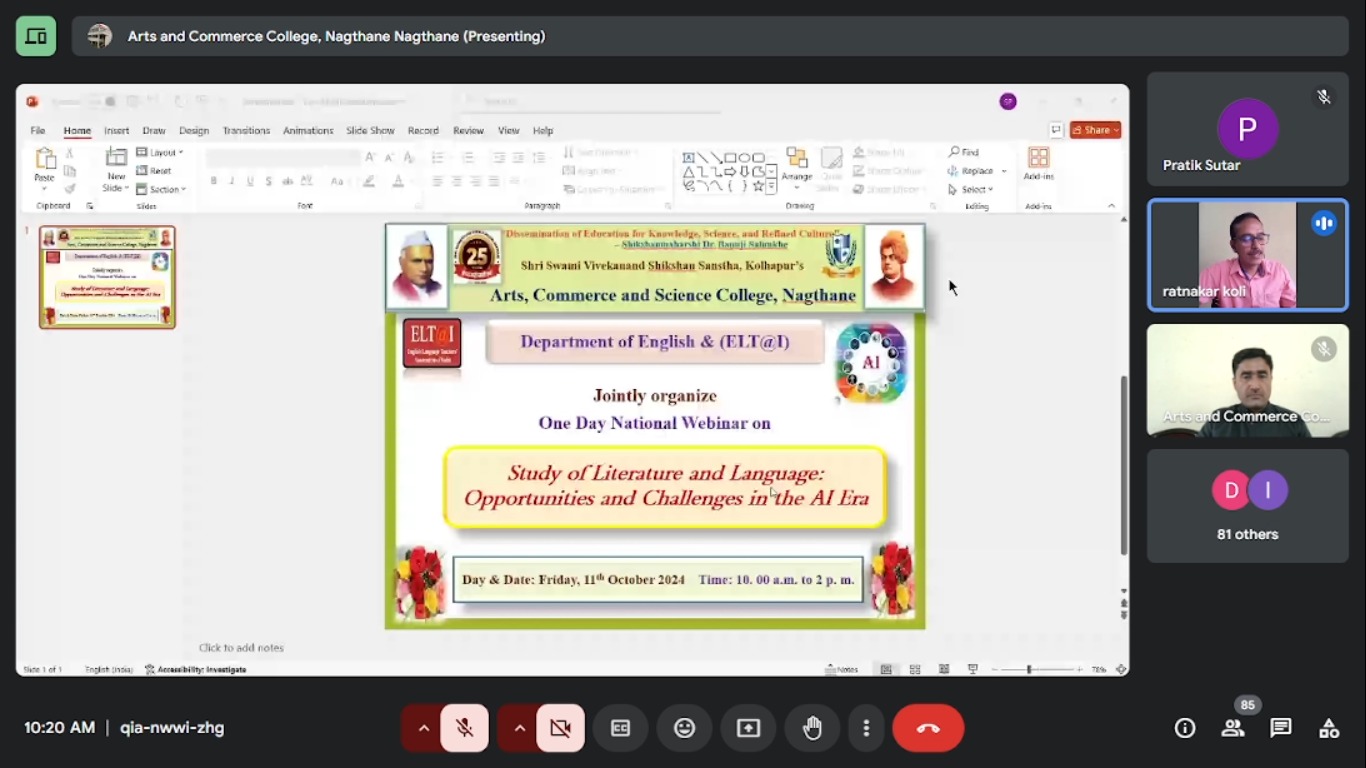Expand audio settings arrow beside microphone
Viewport: 1366px width, 768px height.
(423, 728)
